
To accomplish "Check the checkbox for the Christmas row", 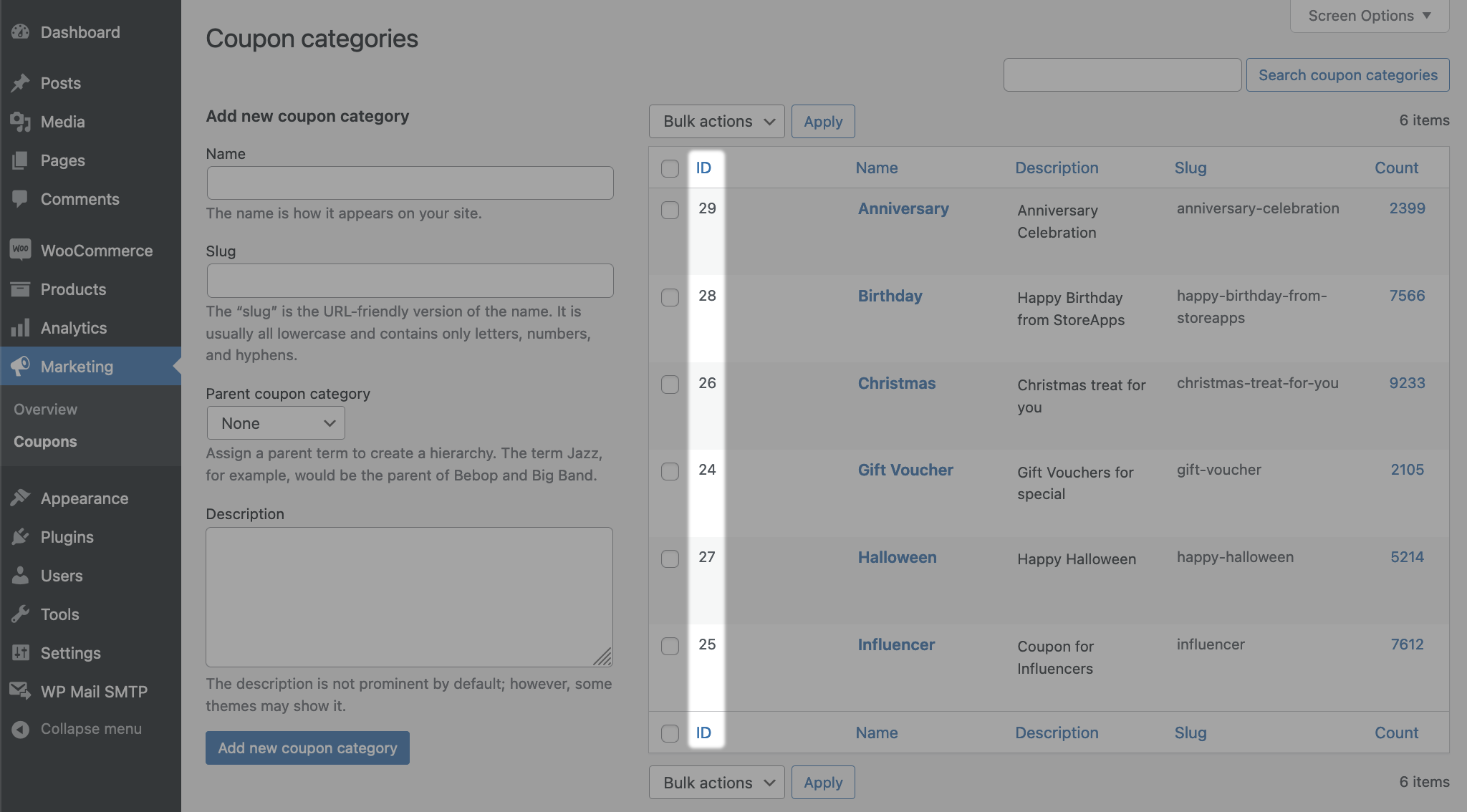I will tap(670, 384).
